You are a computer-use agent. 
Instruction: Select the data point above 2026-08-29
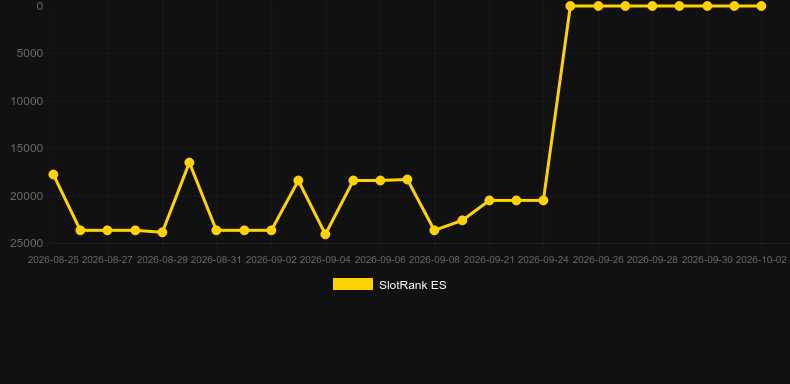162,232
